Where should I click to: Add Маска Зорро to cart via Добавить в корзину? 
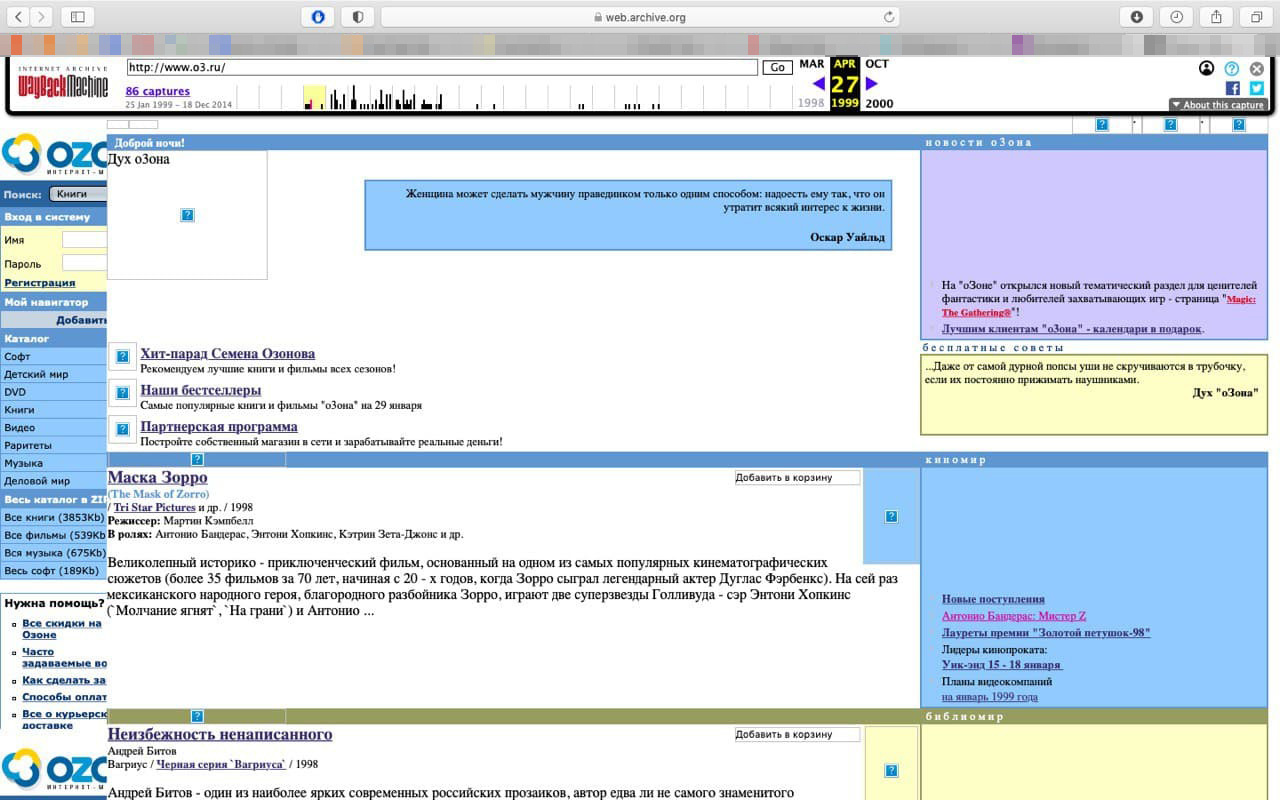point(797,478)
